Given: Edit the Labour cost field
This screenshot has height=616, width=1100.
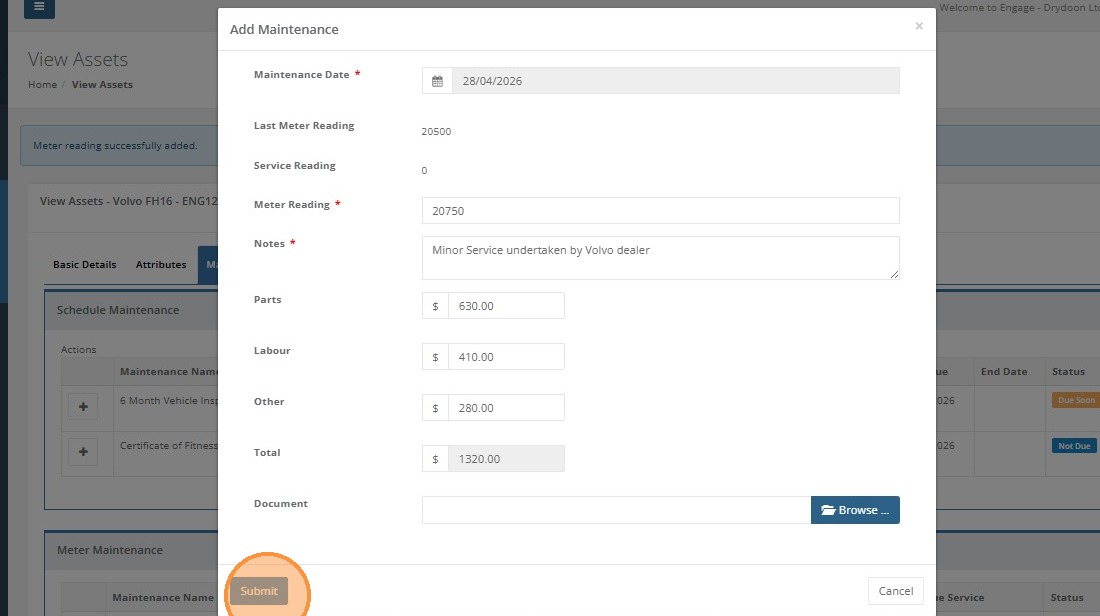Looking at the screenshot, I should 506,357.
